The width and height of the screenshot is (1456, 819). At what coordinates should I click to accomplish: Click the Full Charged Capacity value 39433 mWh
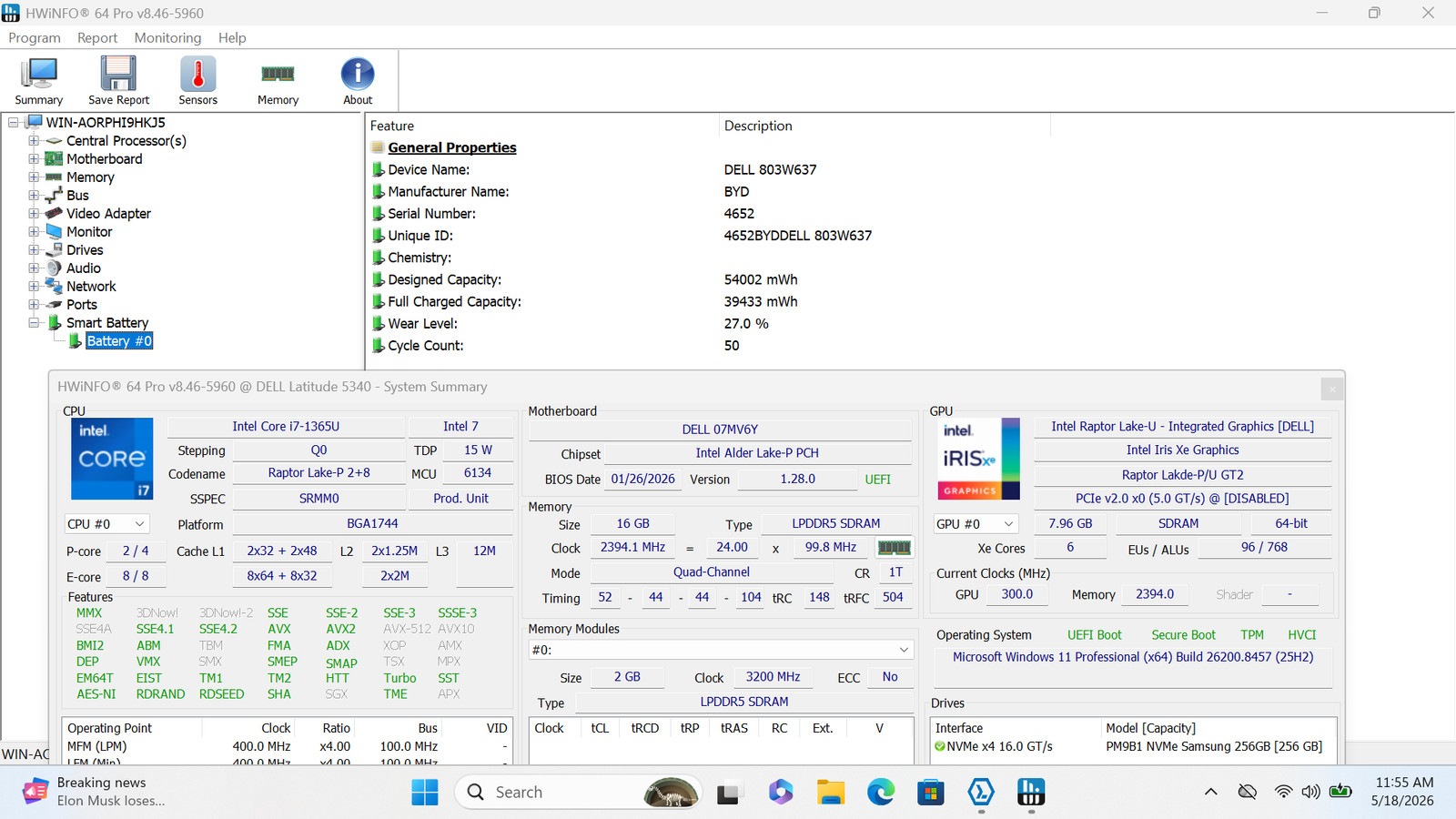(x=761, y=302)
